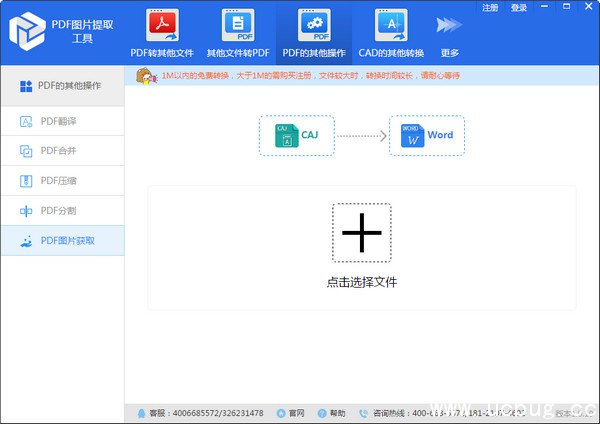Click the Word format label
This screenshot has width=600, height=424.
pyautogui.click(x=440, y=135)
